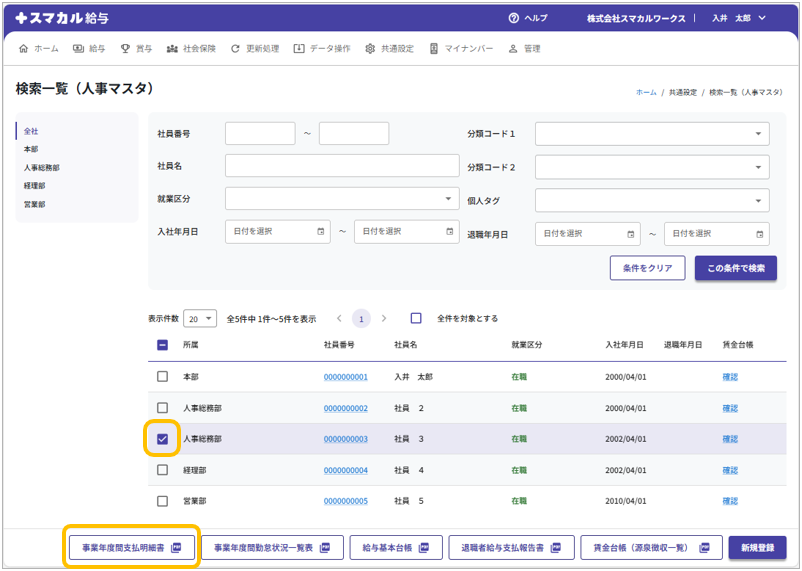Select 人事総務部 in the left department list

click(42, 168)
